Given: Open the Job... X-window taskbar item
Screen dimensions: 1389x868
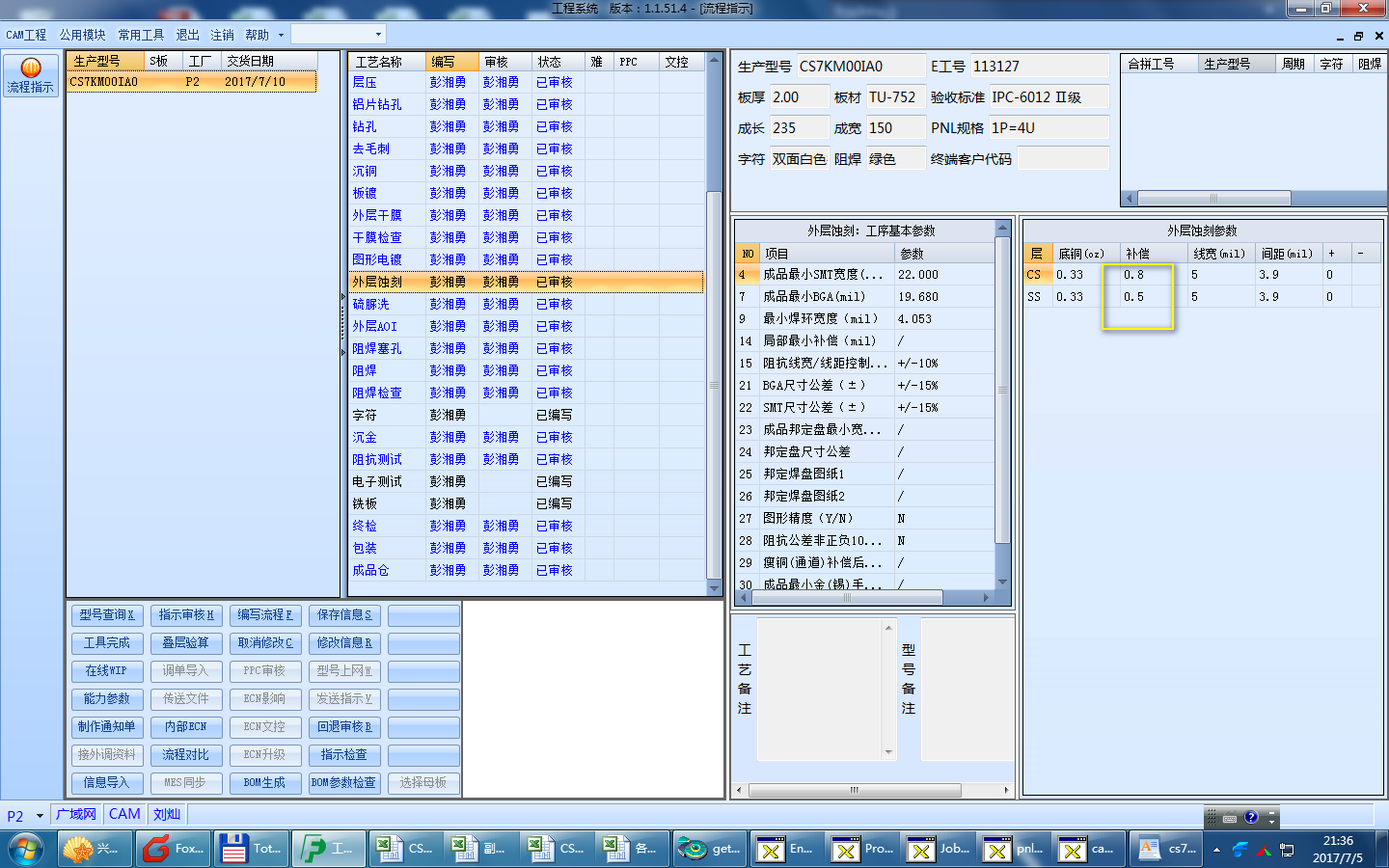Looking at the screenshot, I should coord(938,850).
